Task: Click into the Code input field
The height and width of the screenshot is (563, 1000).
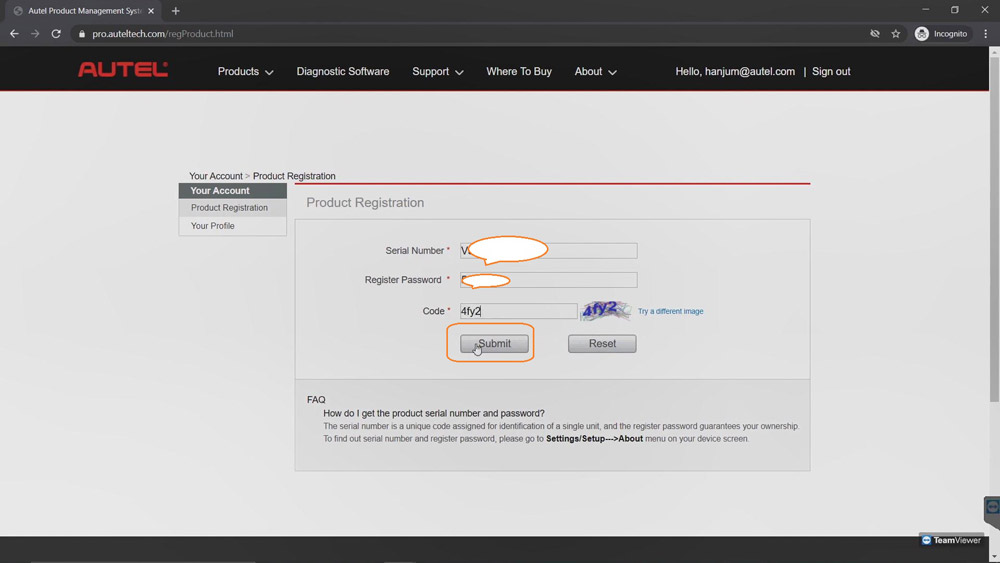Action: tap(518, 311)
